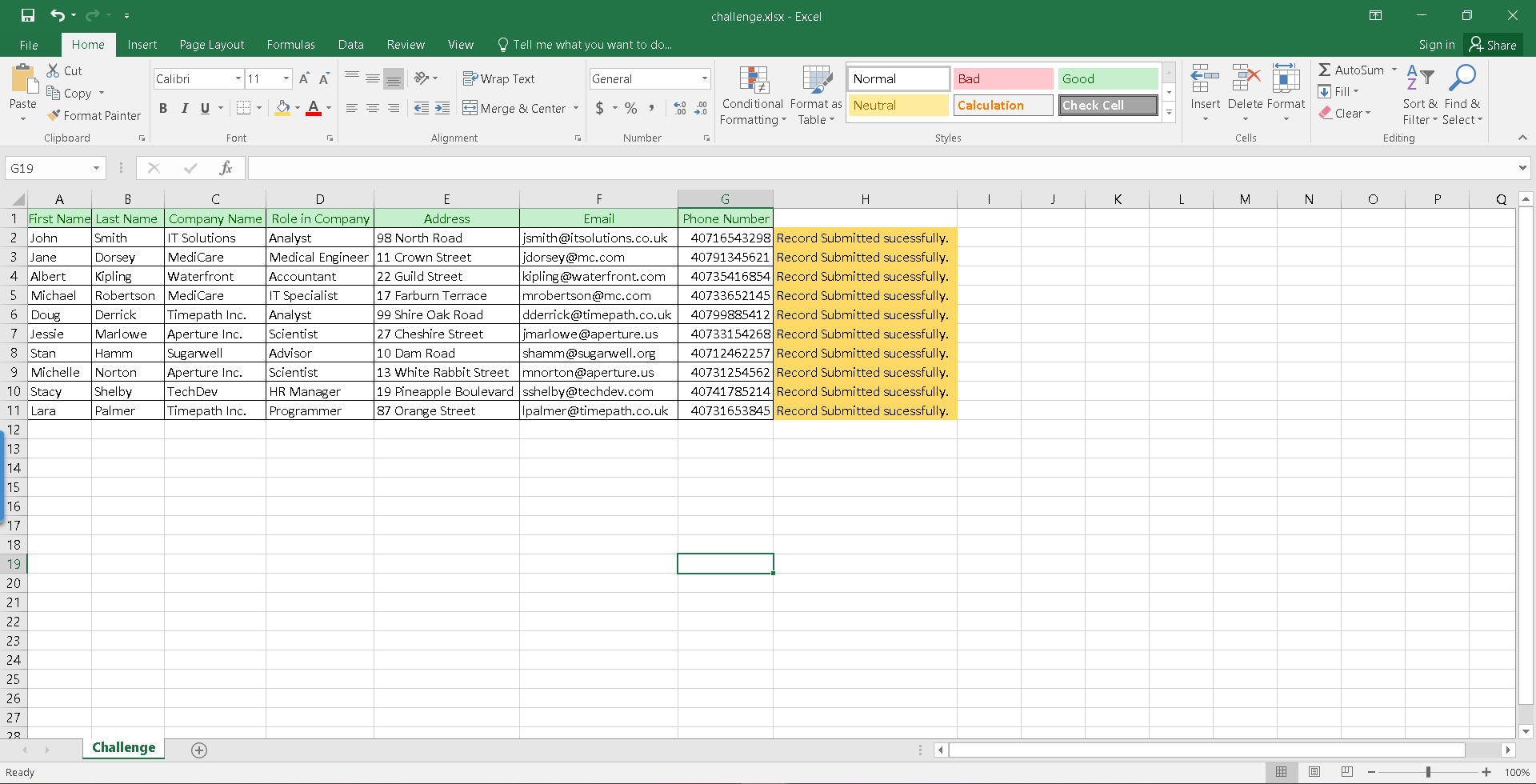Switch to the Page Layout tab
Image resolution: width=1536 pixels, height=784 pixels.
pos(211,45)
